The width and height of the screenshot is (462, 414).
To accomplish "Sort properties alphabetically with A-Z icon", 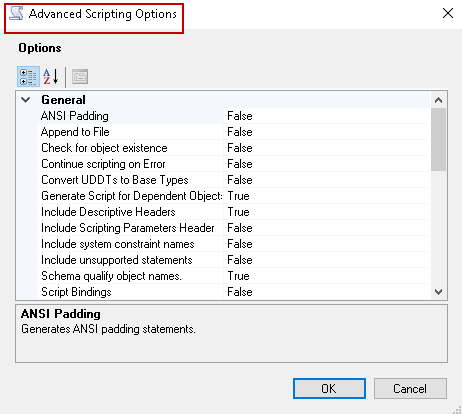I will pyautogui.click(x=51, y=77).
